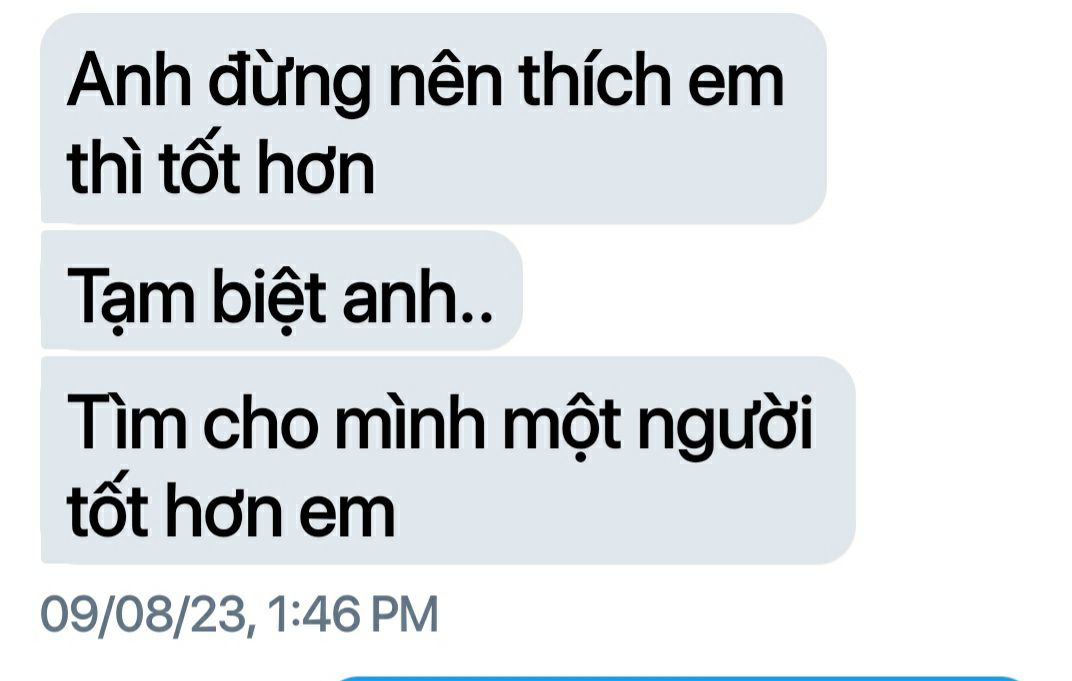Tap the blue sent message bubble at bottom
This screenshot has height=681, width=1072.
click(678, 678)
